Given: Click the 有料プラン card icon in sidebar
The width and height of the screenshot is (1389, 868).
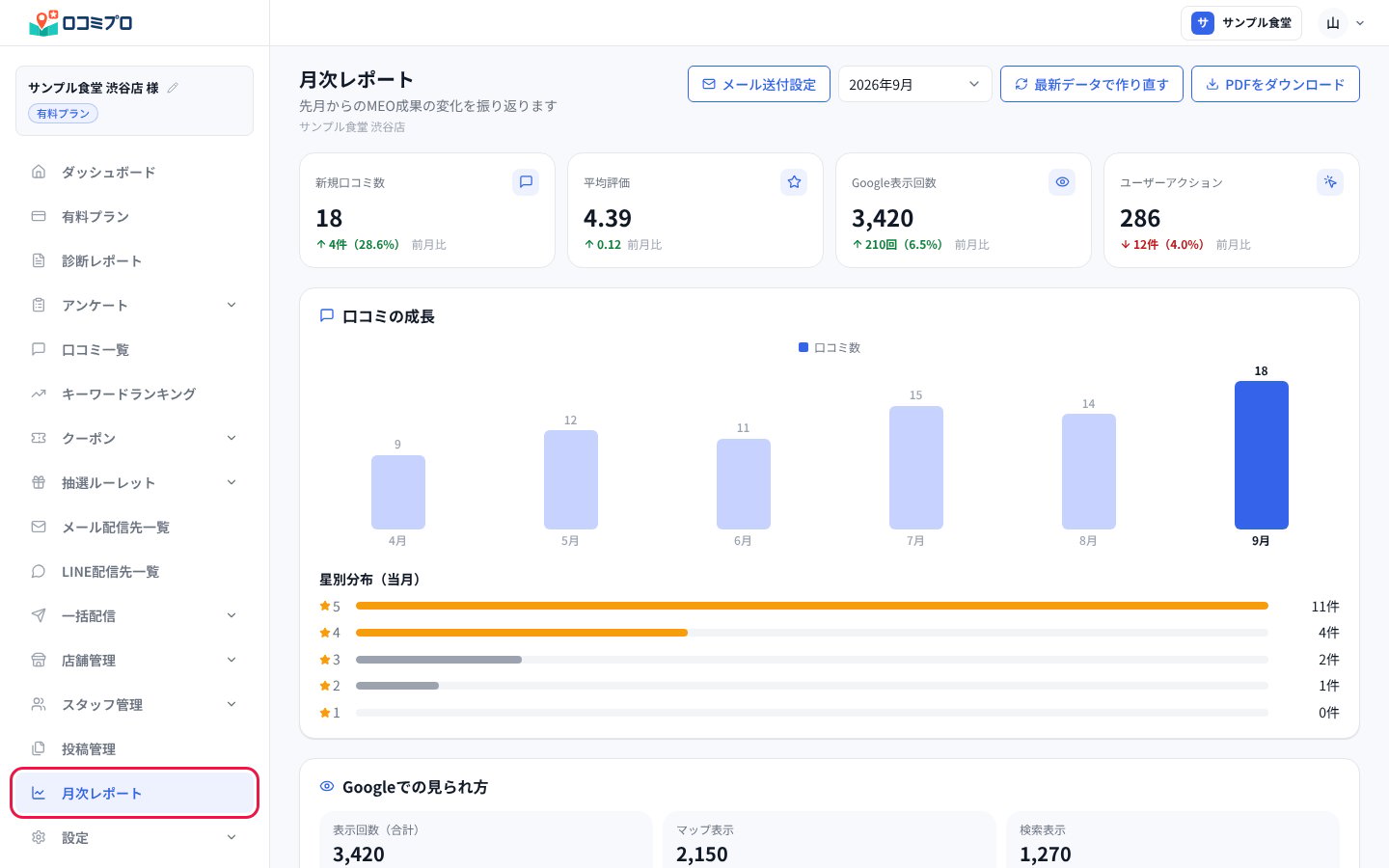Looking at the screenshot, I should point(39,216).
